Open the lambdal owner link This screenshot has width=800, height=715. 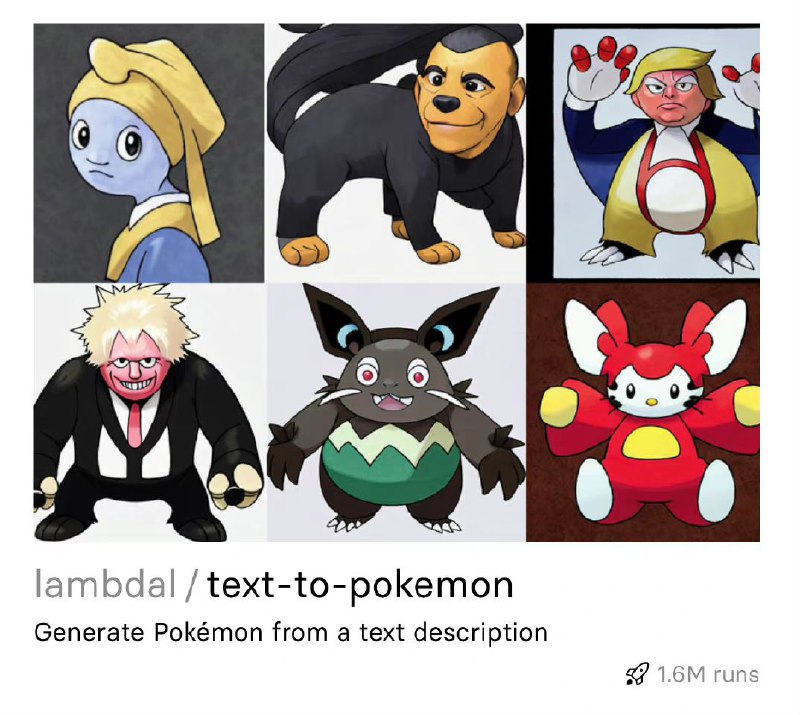point(106,584)
